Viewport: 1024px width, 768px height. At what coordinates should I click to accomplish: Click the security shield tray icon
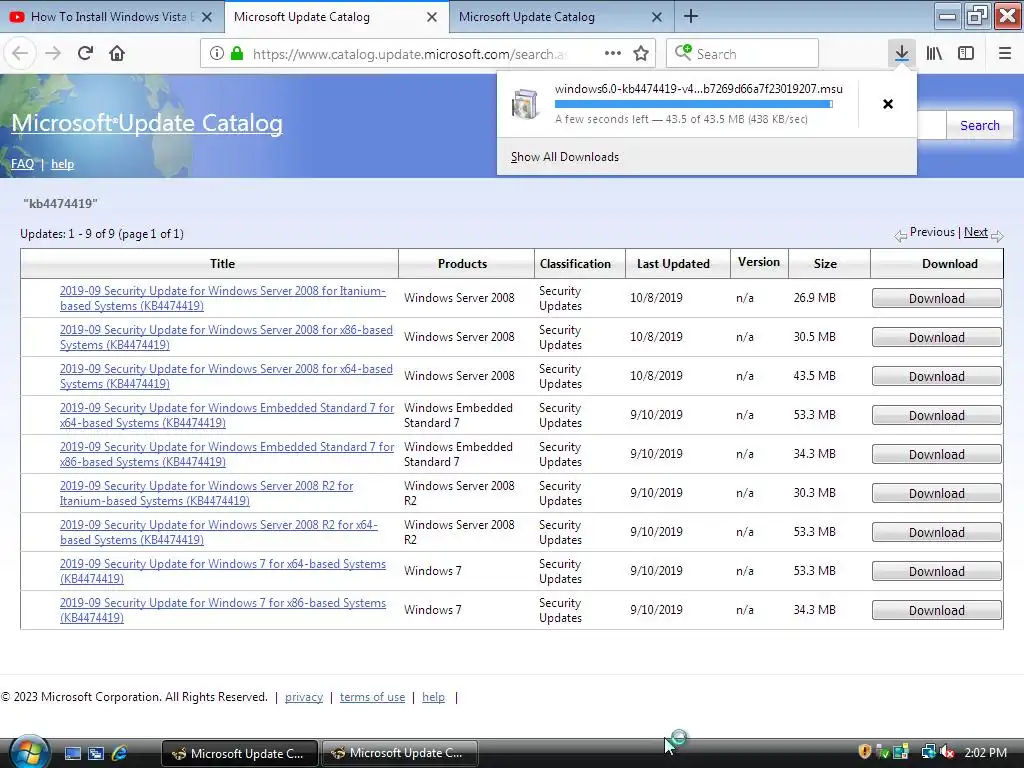[x=865, y=752]
